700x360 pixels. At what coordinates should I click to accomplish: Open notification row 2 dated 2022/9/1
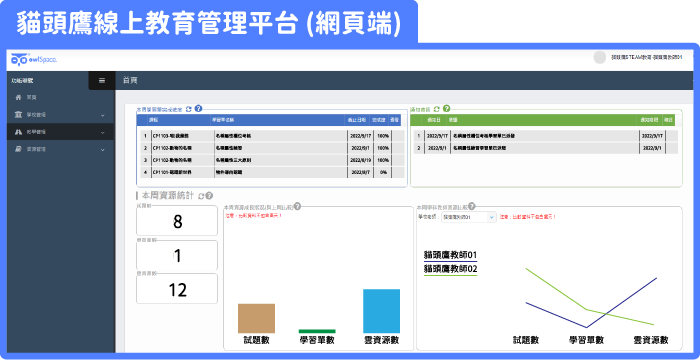click(x=546, y=148)
